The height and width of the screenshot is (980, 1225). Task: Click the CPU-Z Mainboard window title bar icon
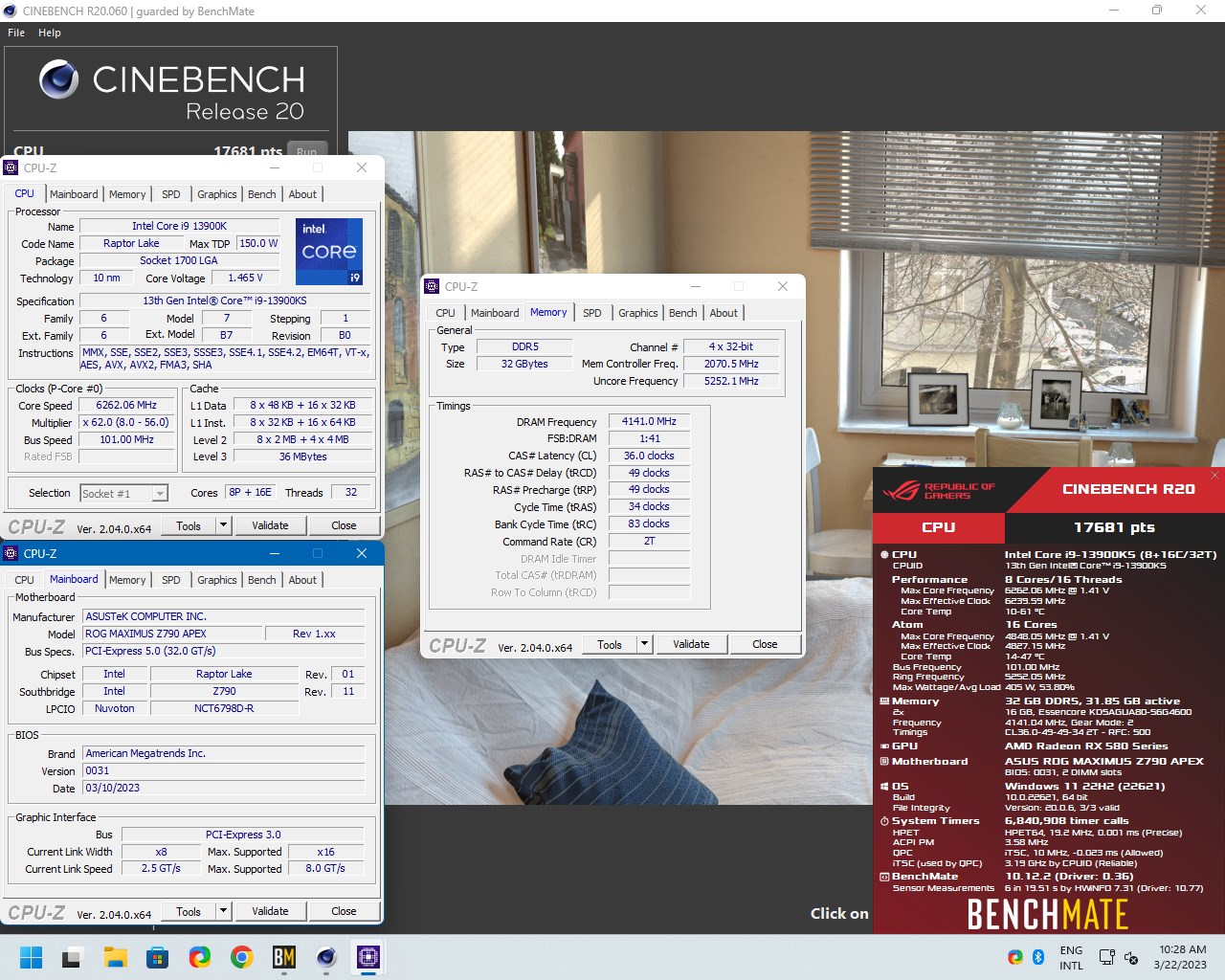tap(11, 553)
